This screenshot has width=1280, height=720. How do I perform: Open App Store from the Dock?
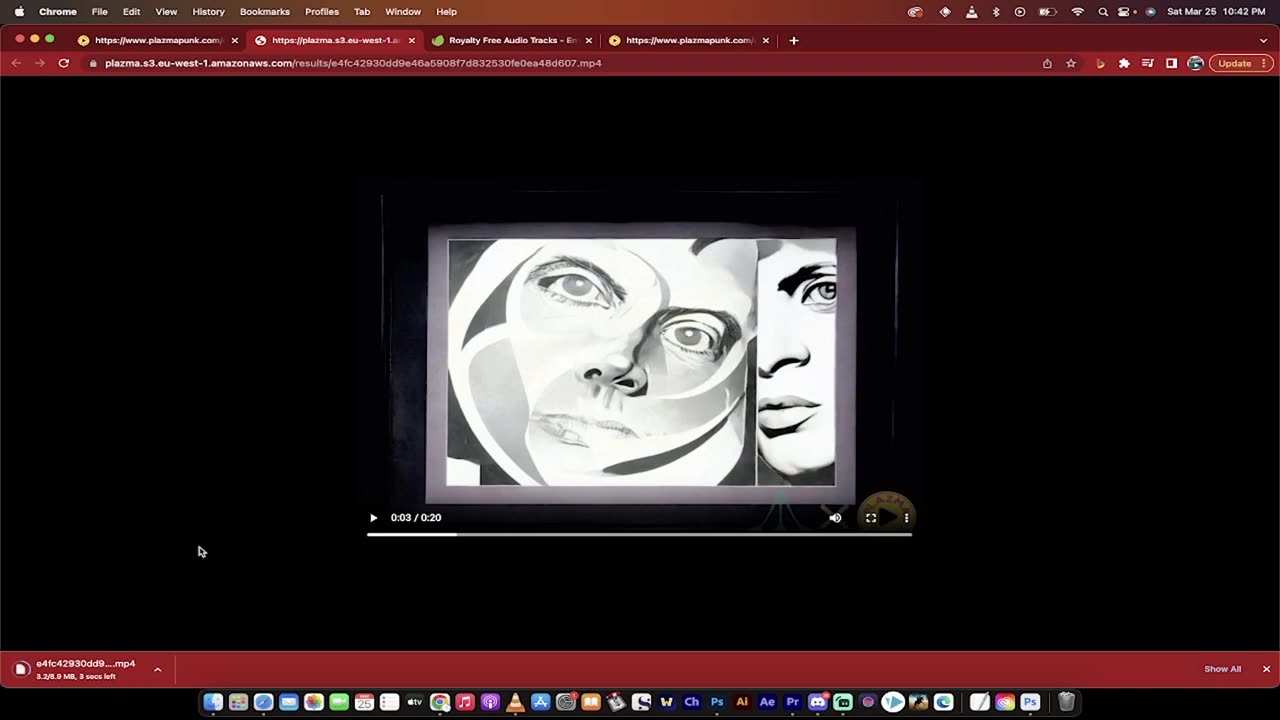540,702
